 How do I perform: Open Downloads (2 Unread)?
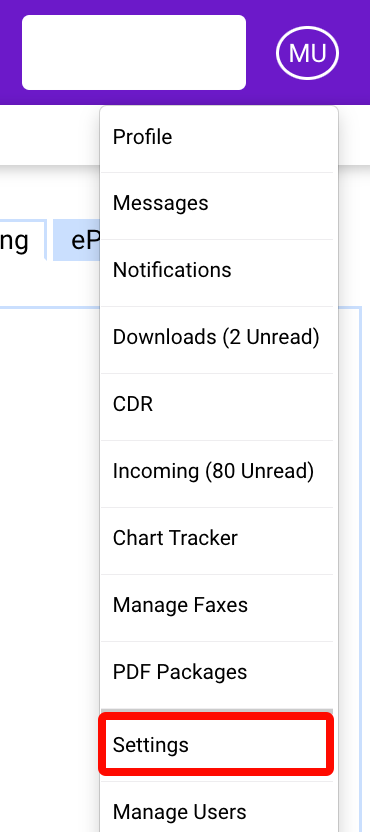click(x=217, y=337)
